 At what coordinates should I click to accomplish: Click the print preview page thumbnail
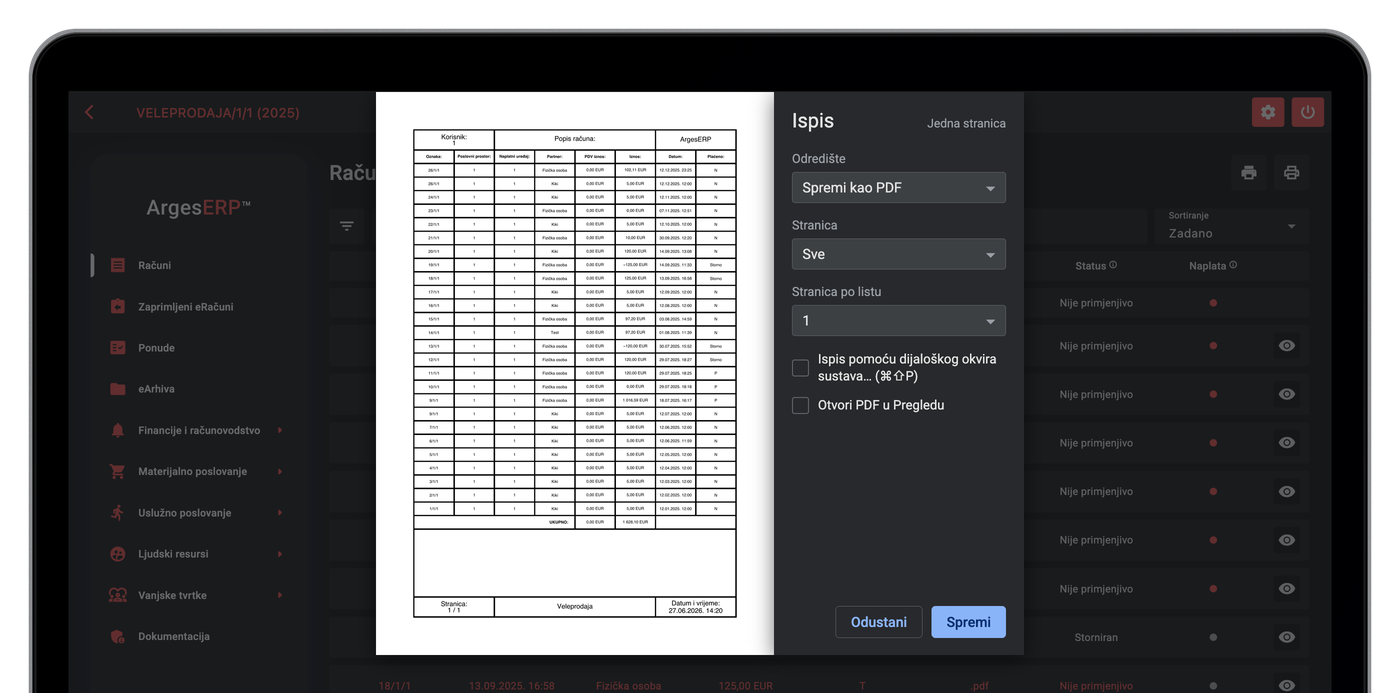click(x=575, y=373)
